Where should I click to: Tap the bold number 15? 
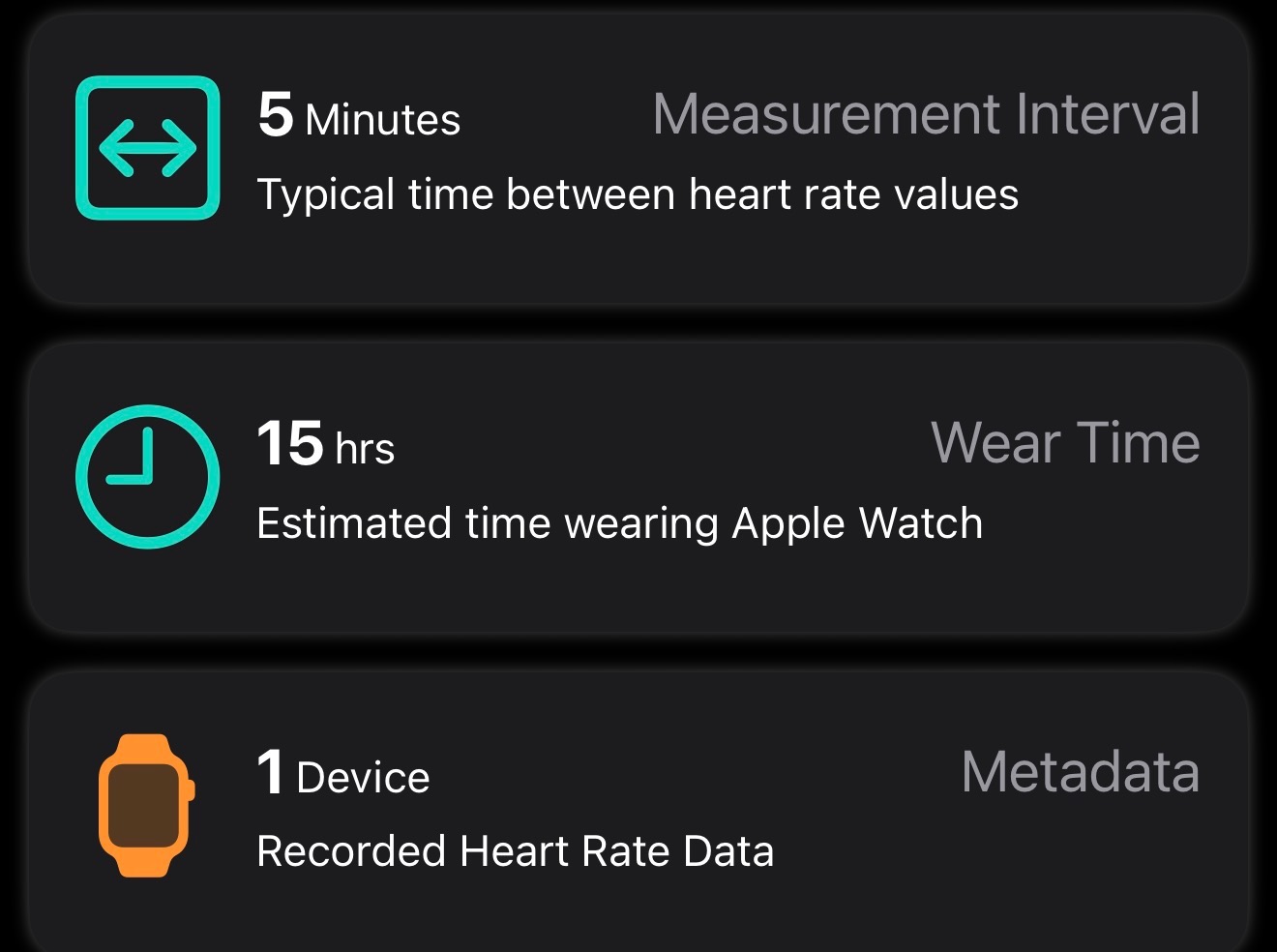point(289,444)
